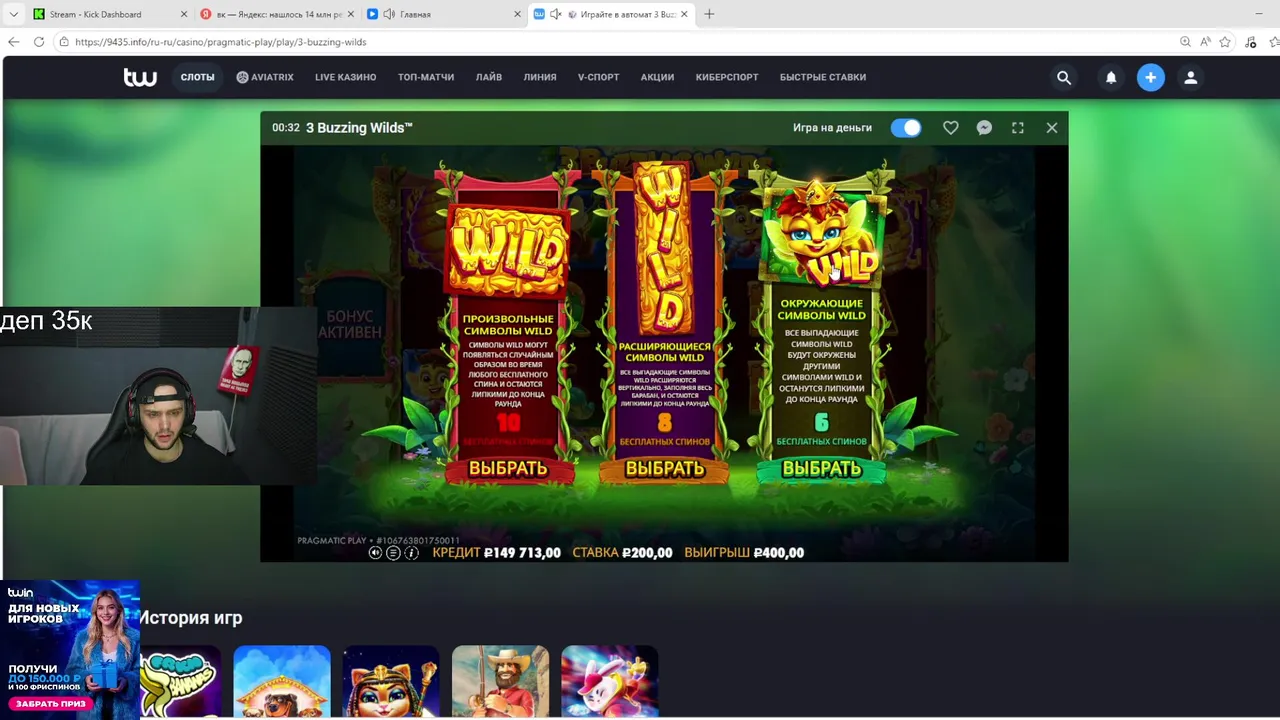The image size is (1280, 720).
Task: Unmute the 3 Buzzing Wilds tab audio icon
Action: [x=557, y=14]
